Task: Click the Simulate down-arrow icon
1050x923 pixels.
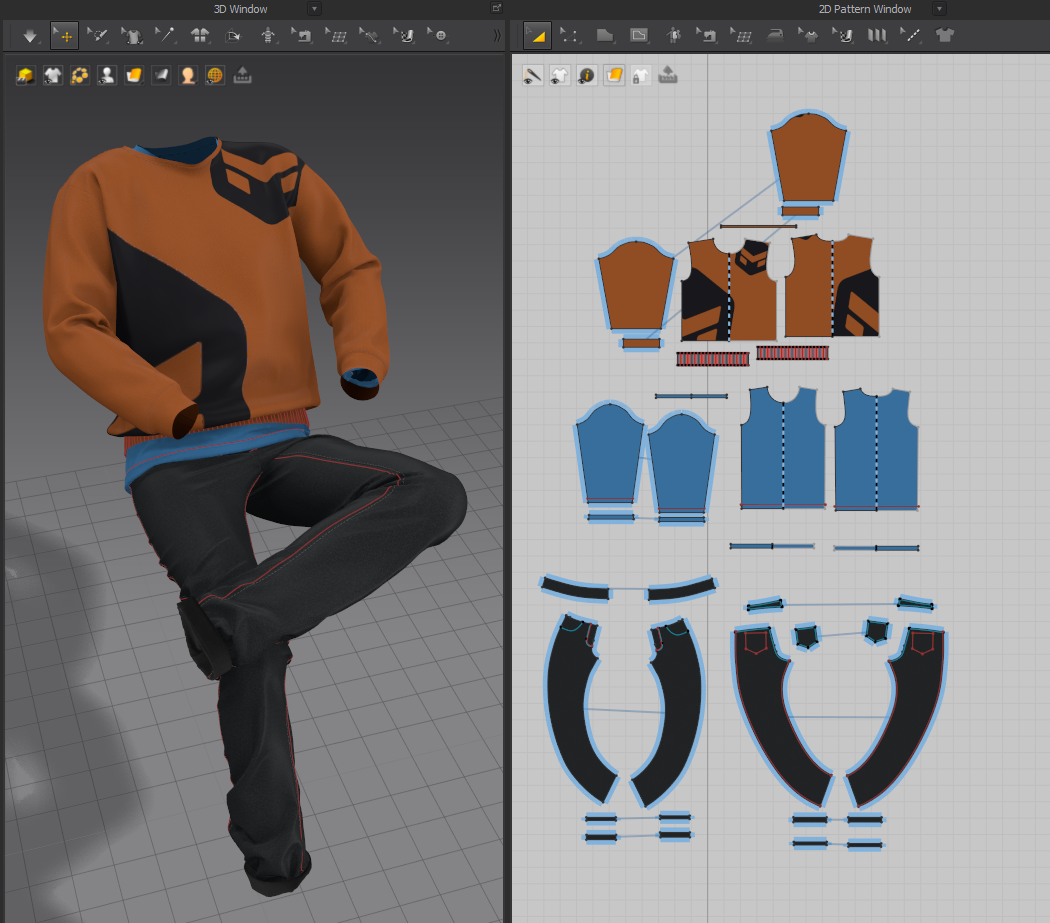Action: point(30,36)
